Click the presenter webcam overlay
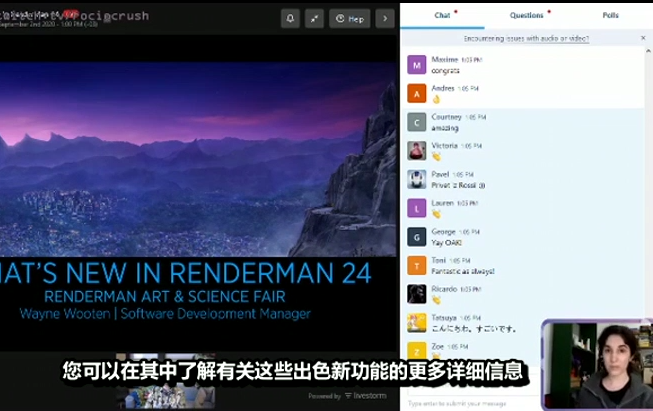Screen dimensions: 653x411 (x=597, y=365)
